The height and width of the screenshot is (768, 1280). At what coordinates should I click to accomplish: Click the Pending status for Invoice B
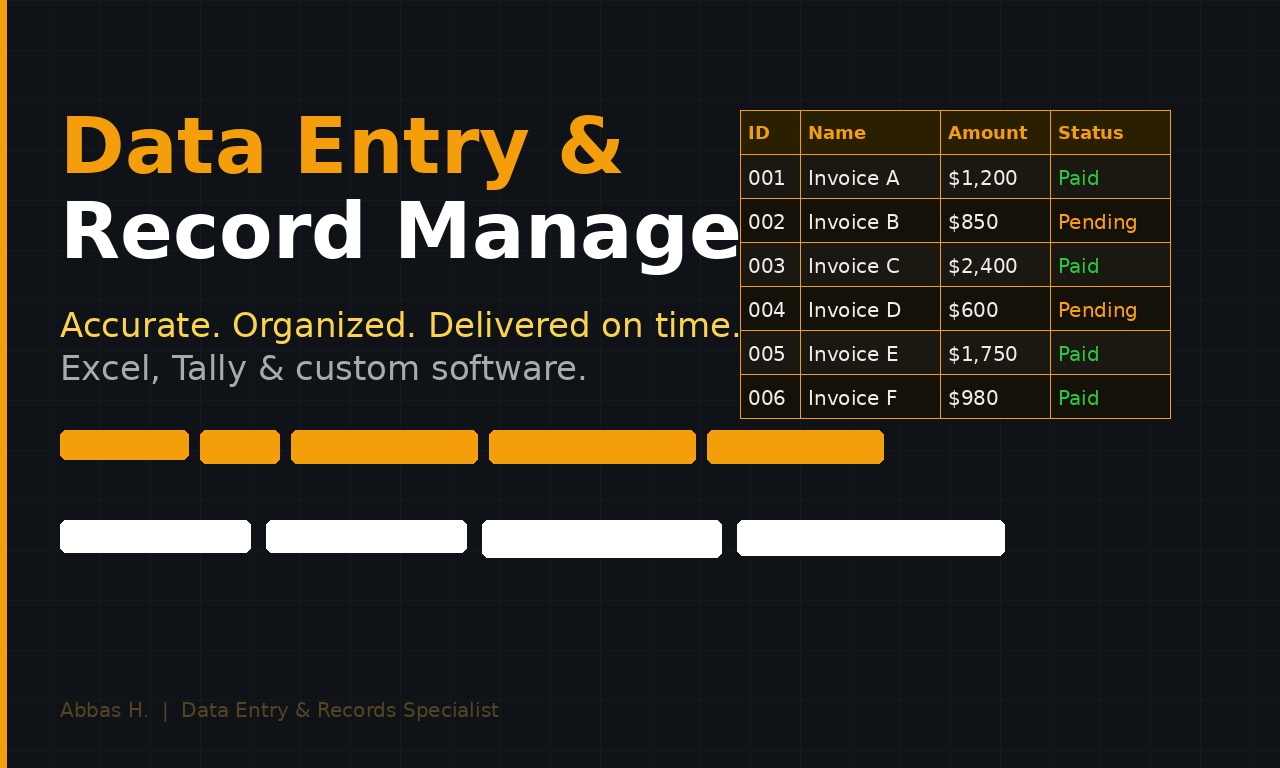(x=1097, y=222)
